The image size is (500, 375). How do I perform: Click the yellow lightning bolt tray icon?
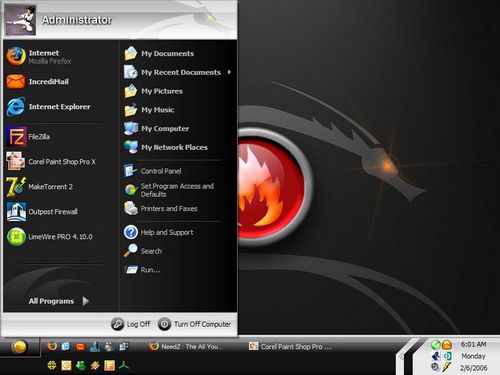[x=447, y=367]
